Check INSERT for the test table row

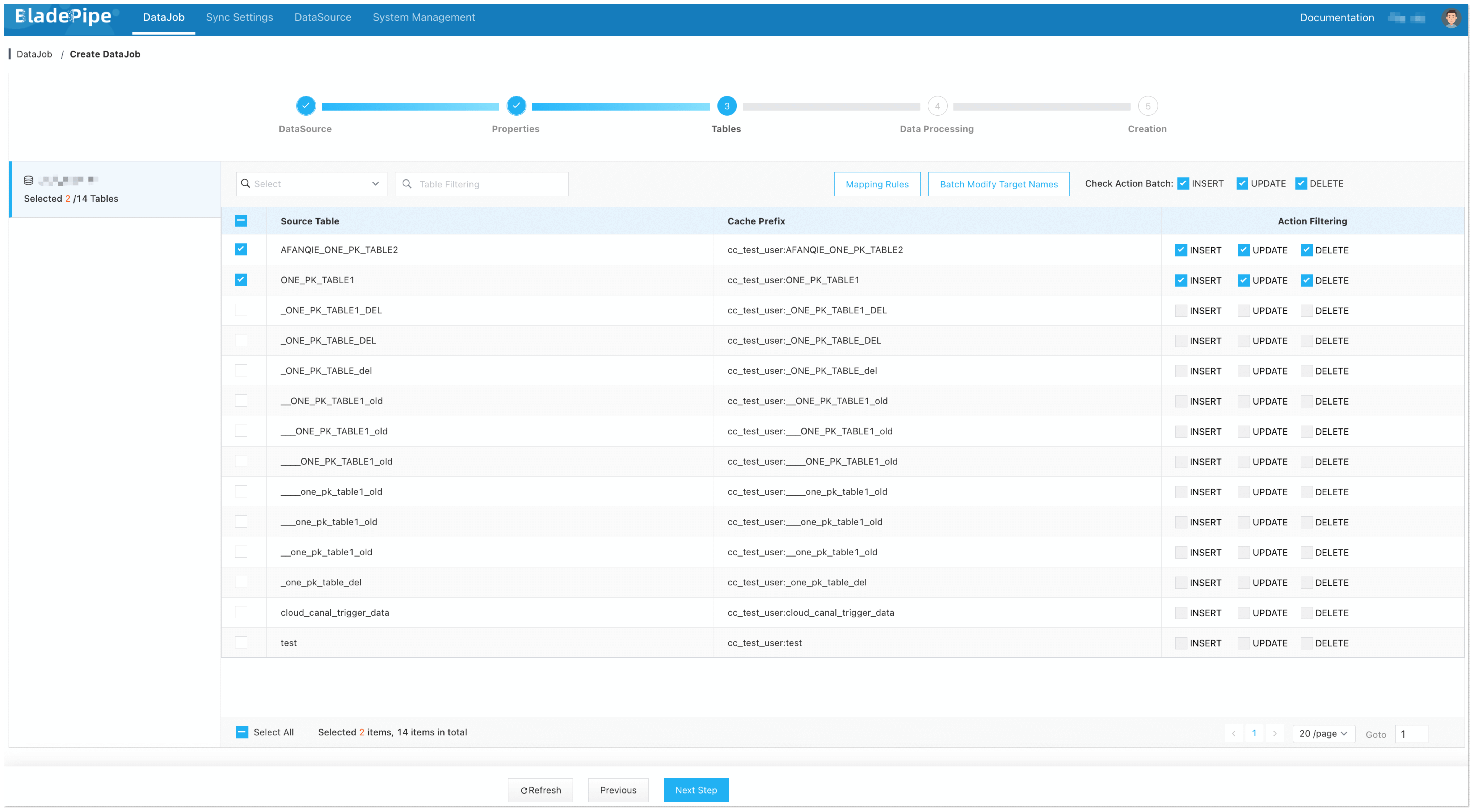pyautogui.click(x=1181, y=643)
